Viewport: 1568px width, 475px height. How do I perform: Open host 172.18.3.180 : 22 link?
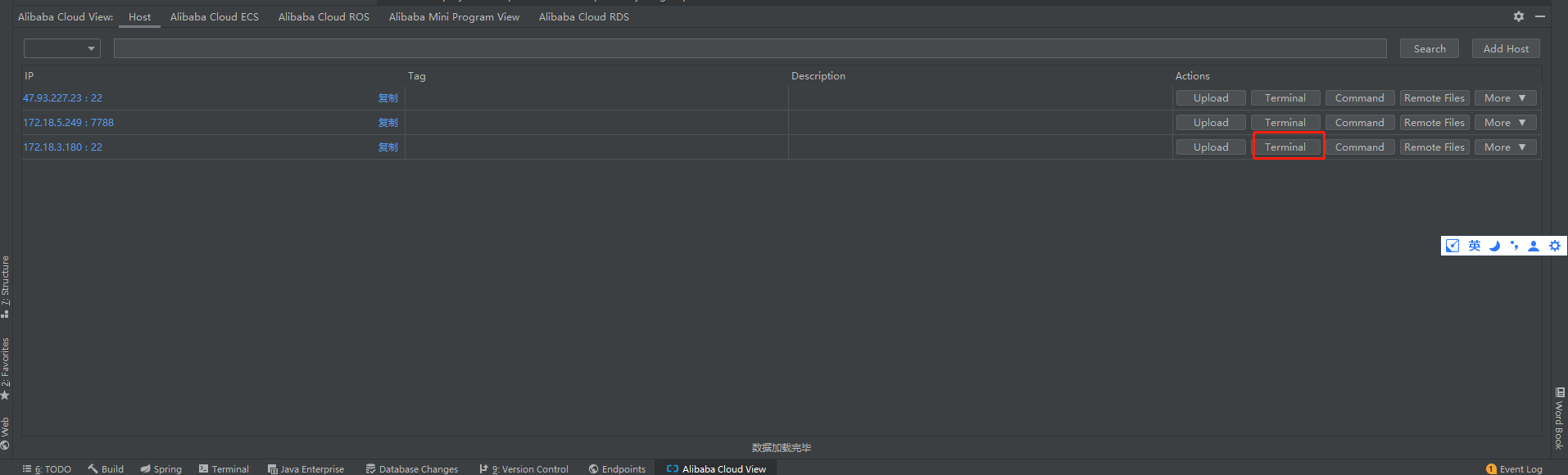(x=62, y=147)
